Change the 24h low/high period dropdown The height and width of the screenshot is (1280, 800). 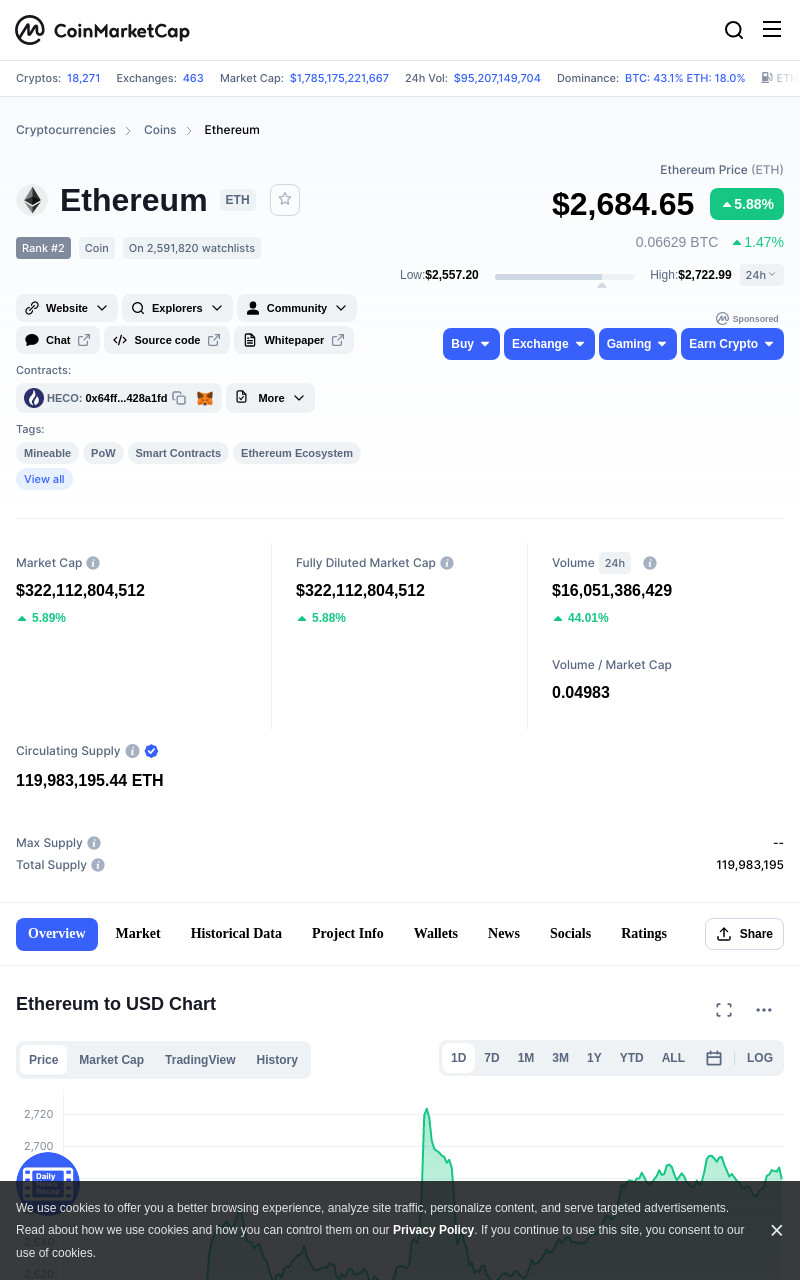(762, 275)
